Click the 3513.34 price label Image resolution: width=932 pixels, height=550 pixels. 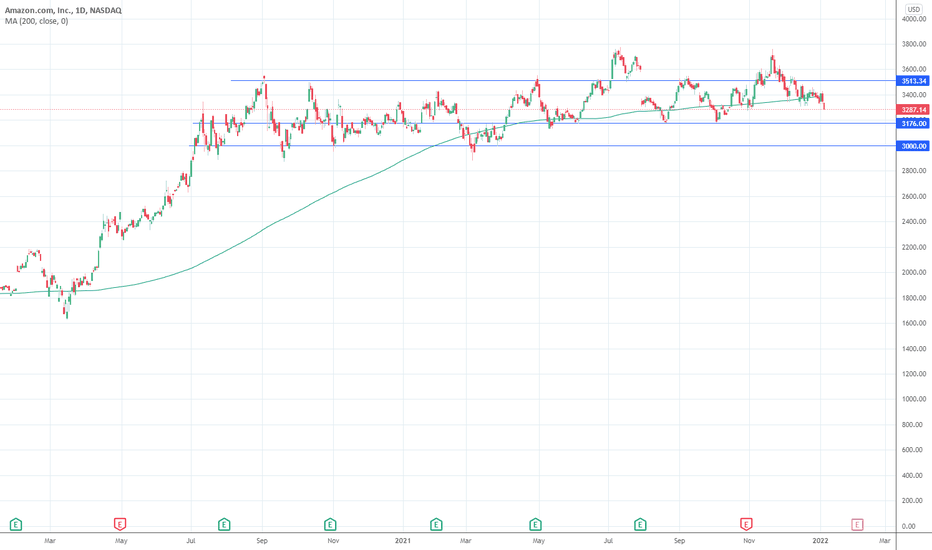(x=913, y=81)
